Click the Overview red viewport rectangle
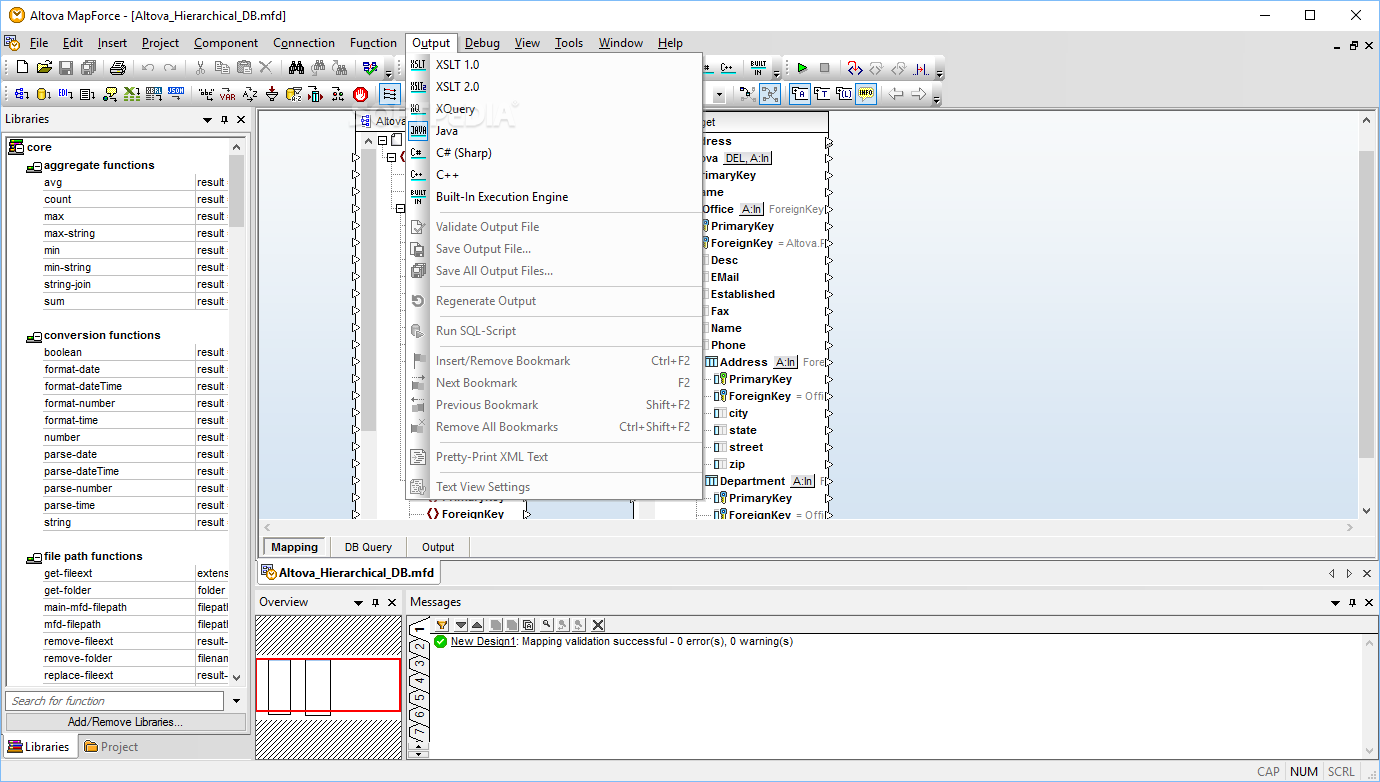 (328, 685)
